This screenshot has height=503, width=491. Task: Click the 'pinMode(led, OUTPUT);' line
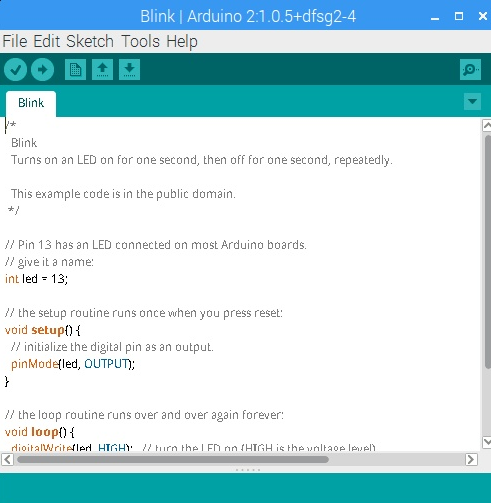pyautogui.click(x=73, y=364)
